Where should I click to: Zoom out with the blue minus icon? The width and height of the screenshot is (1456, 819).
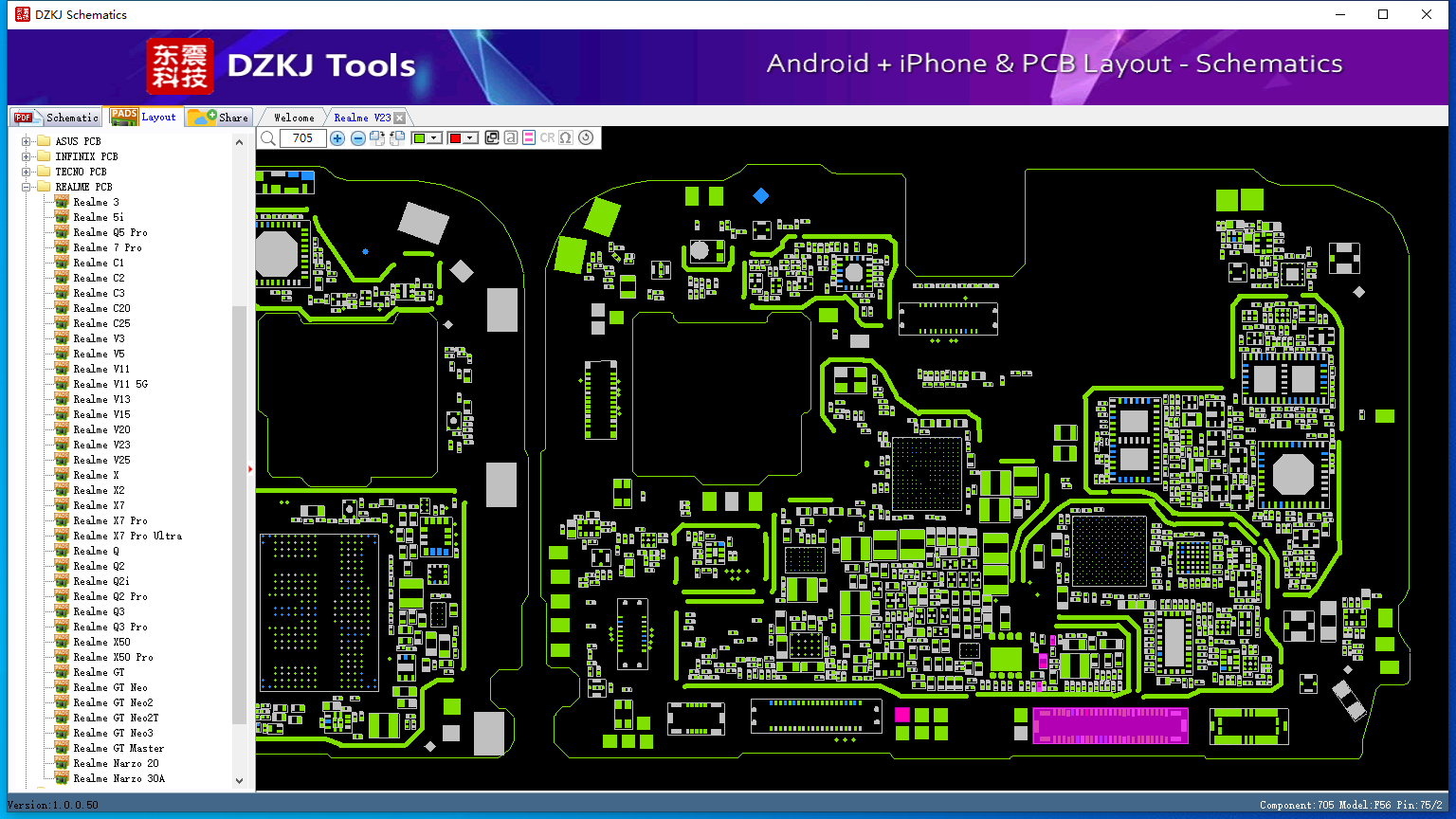click(x=358, y=138)
